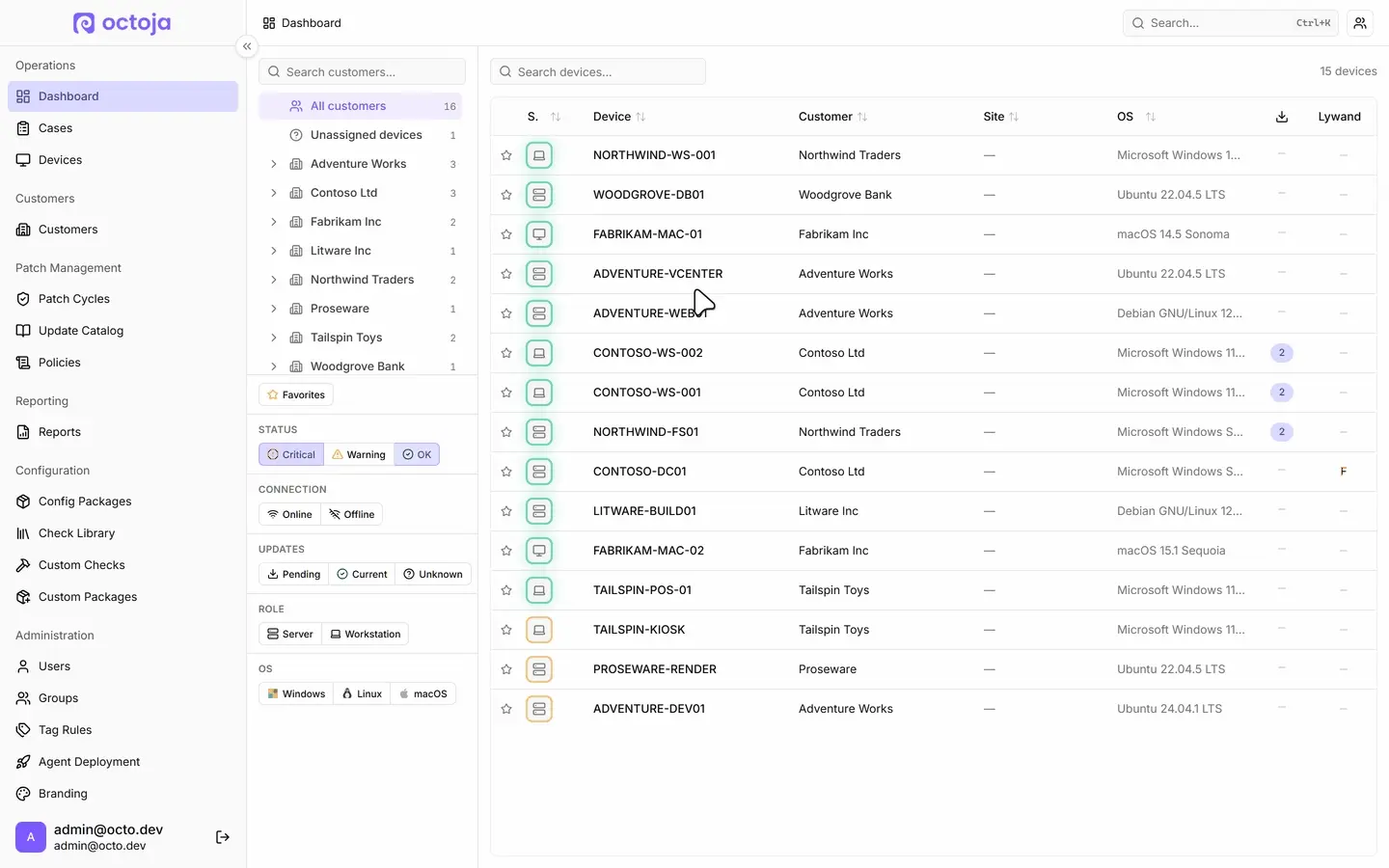Viewport: 1389px width, 868px height.
Task: Open Reports in the sidebar
Action: [123, 432]
